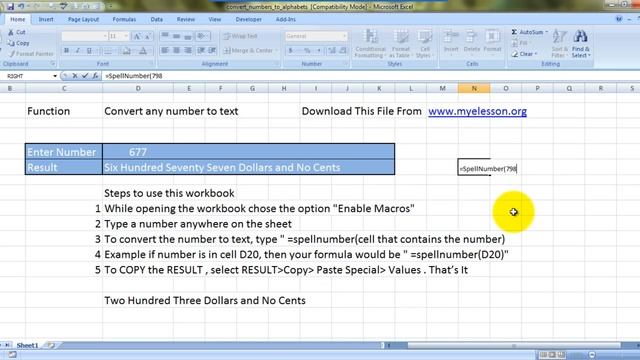This screenshot has width=640, height=360.
Task: Open the Home ribbon tab
Action: (x=18, y=19)
